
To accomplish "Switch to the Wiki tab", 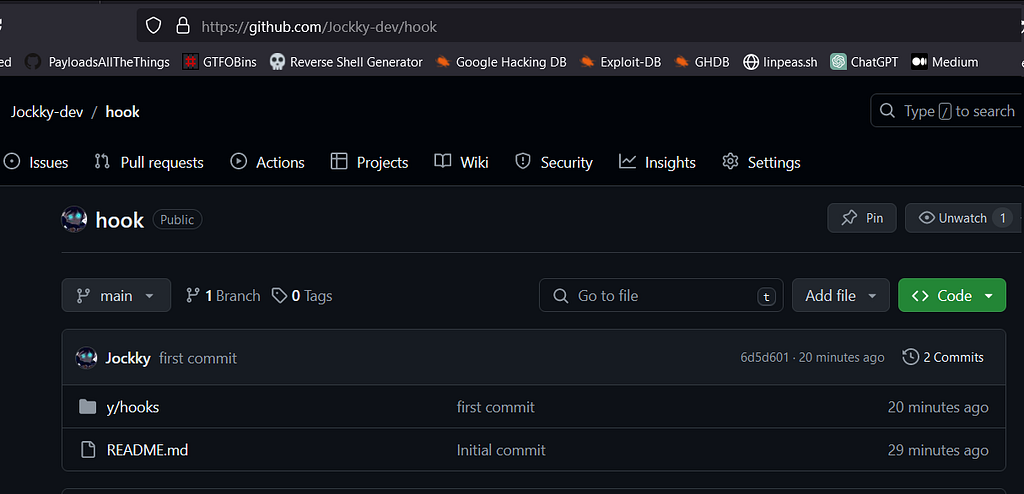I will click(462, 162).
